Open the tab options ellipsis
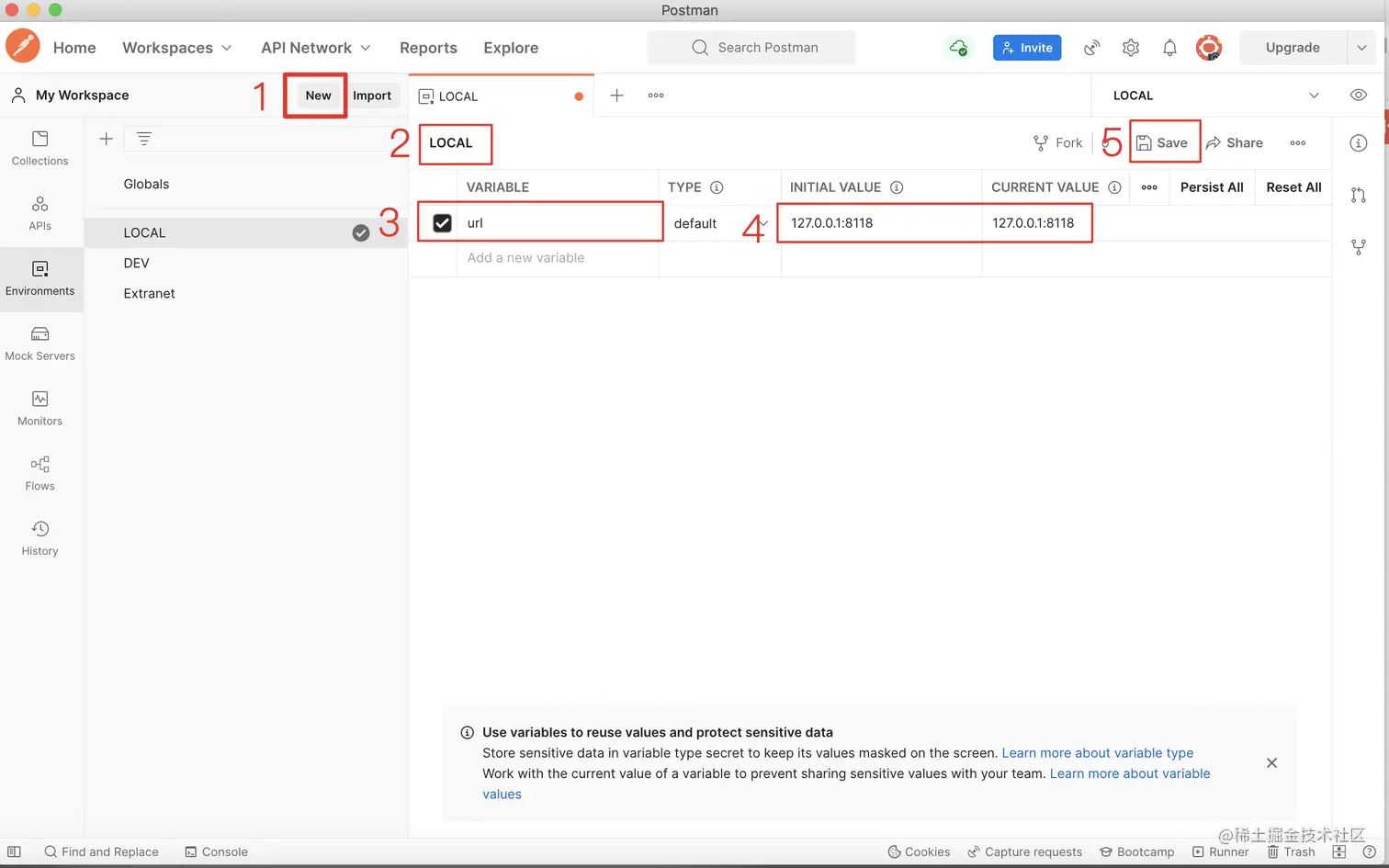The height and width of the screenshot is (868, 1389). [x=656, y=96]
